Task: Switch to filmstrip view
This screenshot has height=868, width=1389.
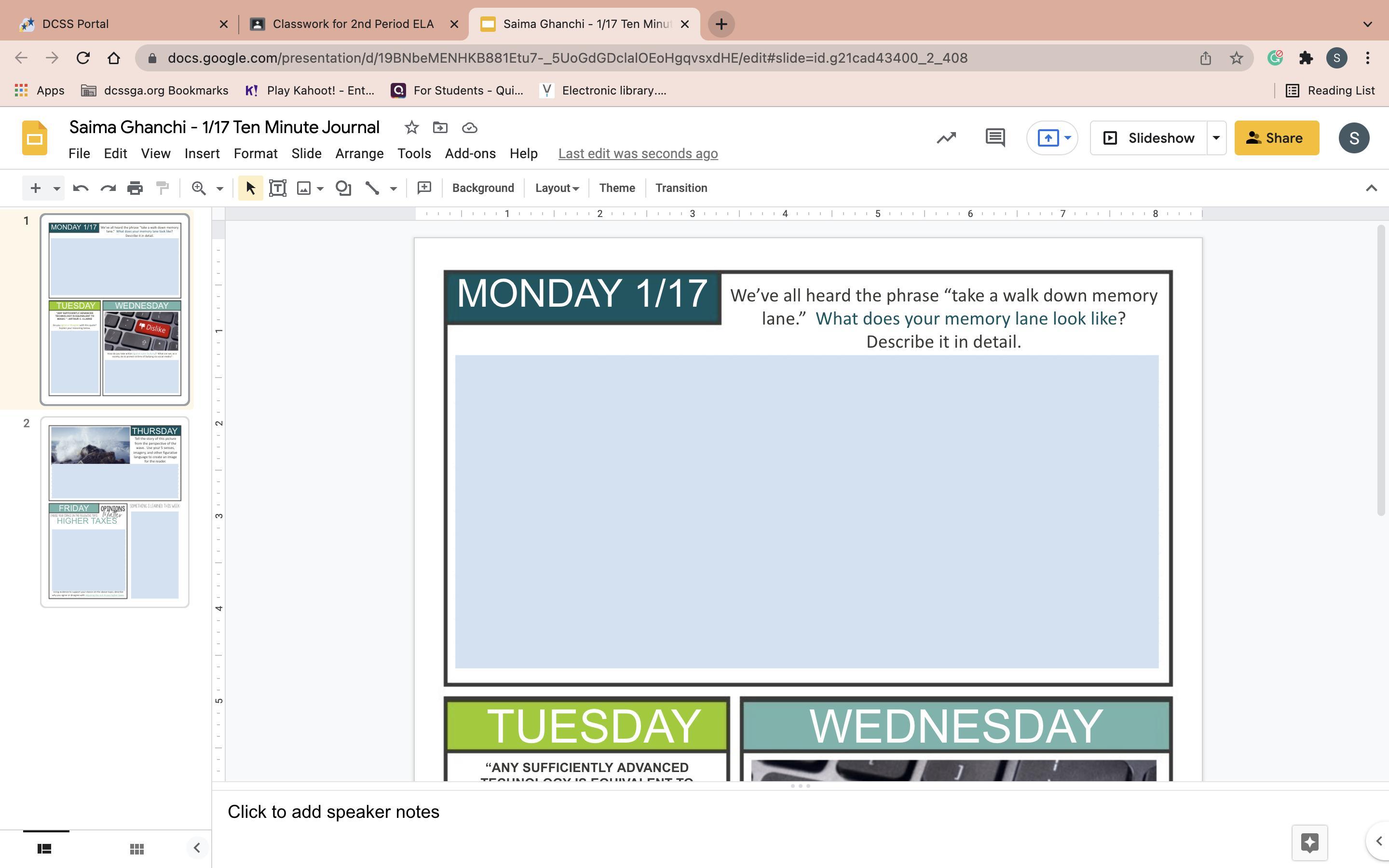Action: pyautogui.click(x=45, y=849)
